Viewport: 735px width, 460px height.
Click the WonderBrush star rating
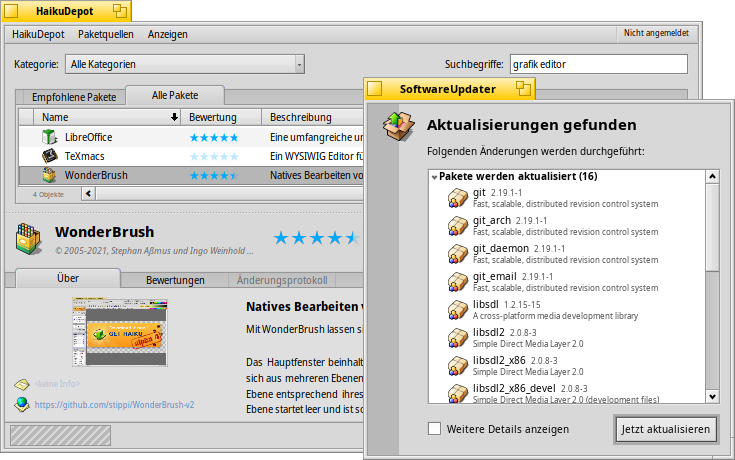[x=315, y=238]
